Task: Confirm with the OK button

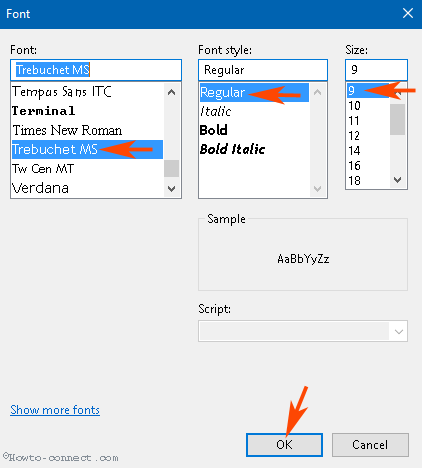Action: point(284,445)
